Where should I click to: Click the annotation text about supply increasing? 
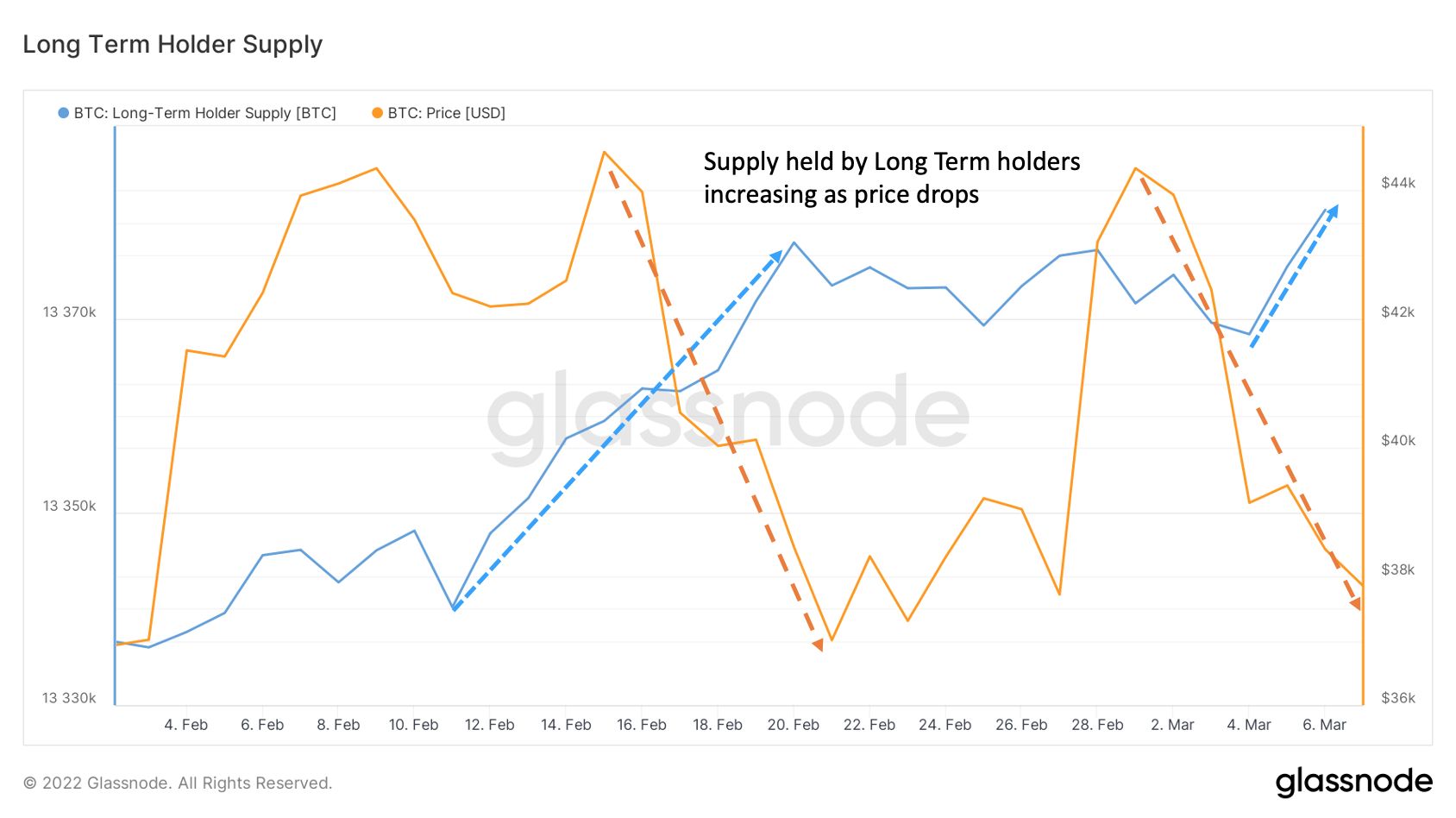point(891,178)
